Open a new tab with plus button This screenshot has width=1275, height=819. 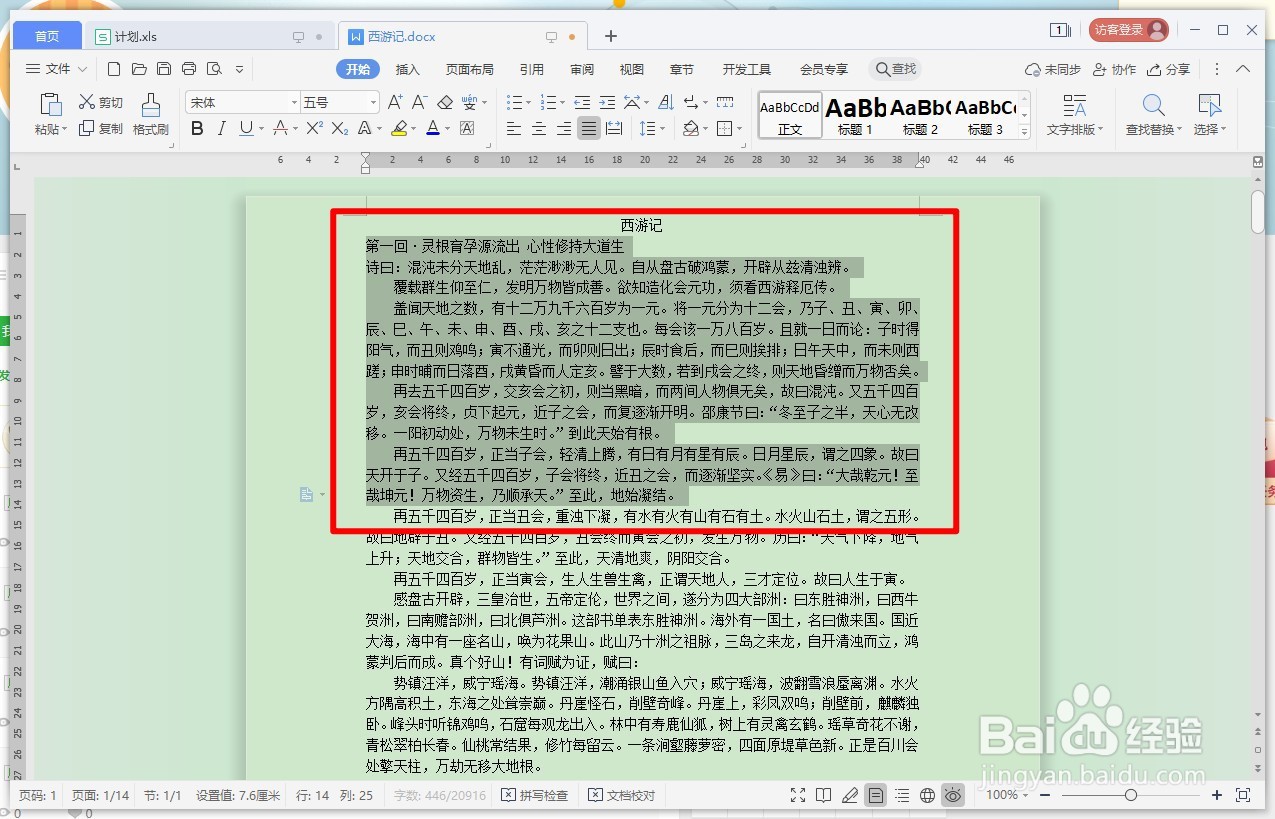(611, 37)
